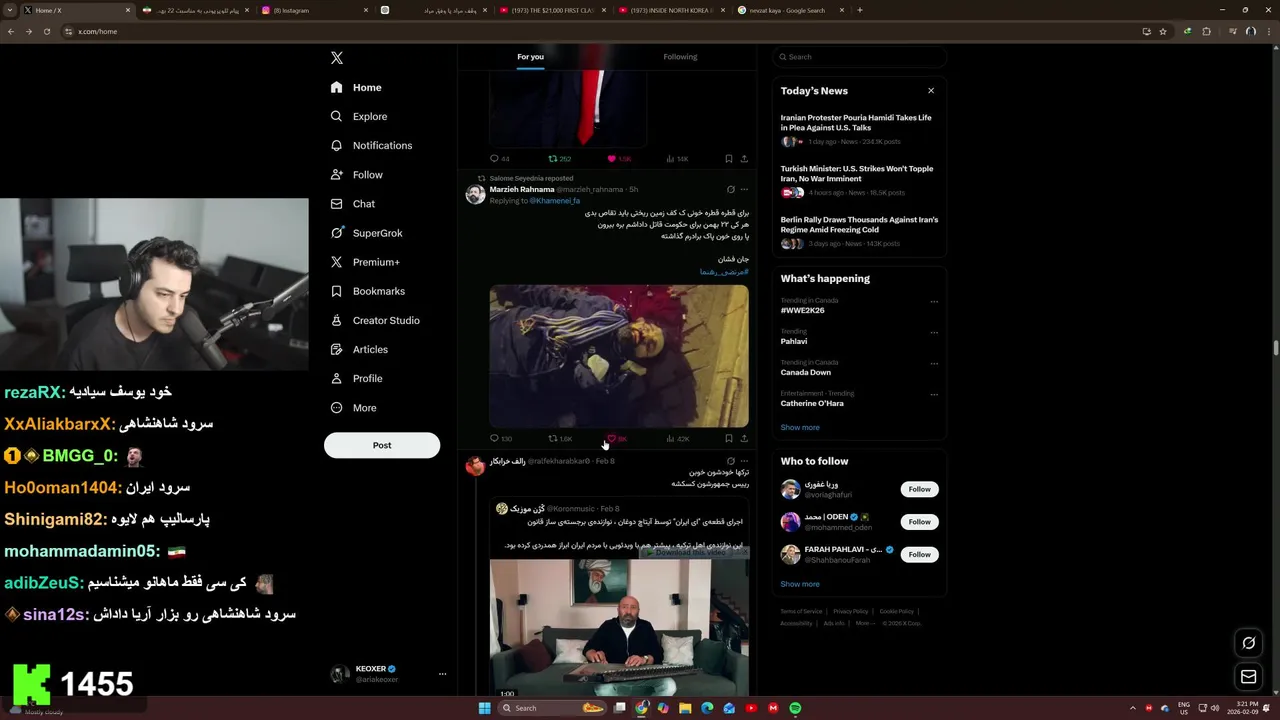This screenshot has height=720, width=1280.
Task: Open Marzieh Rahnama post image
Action: [x=619, y=356]
